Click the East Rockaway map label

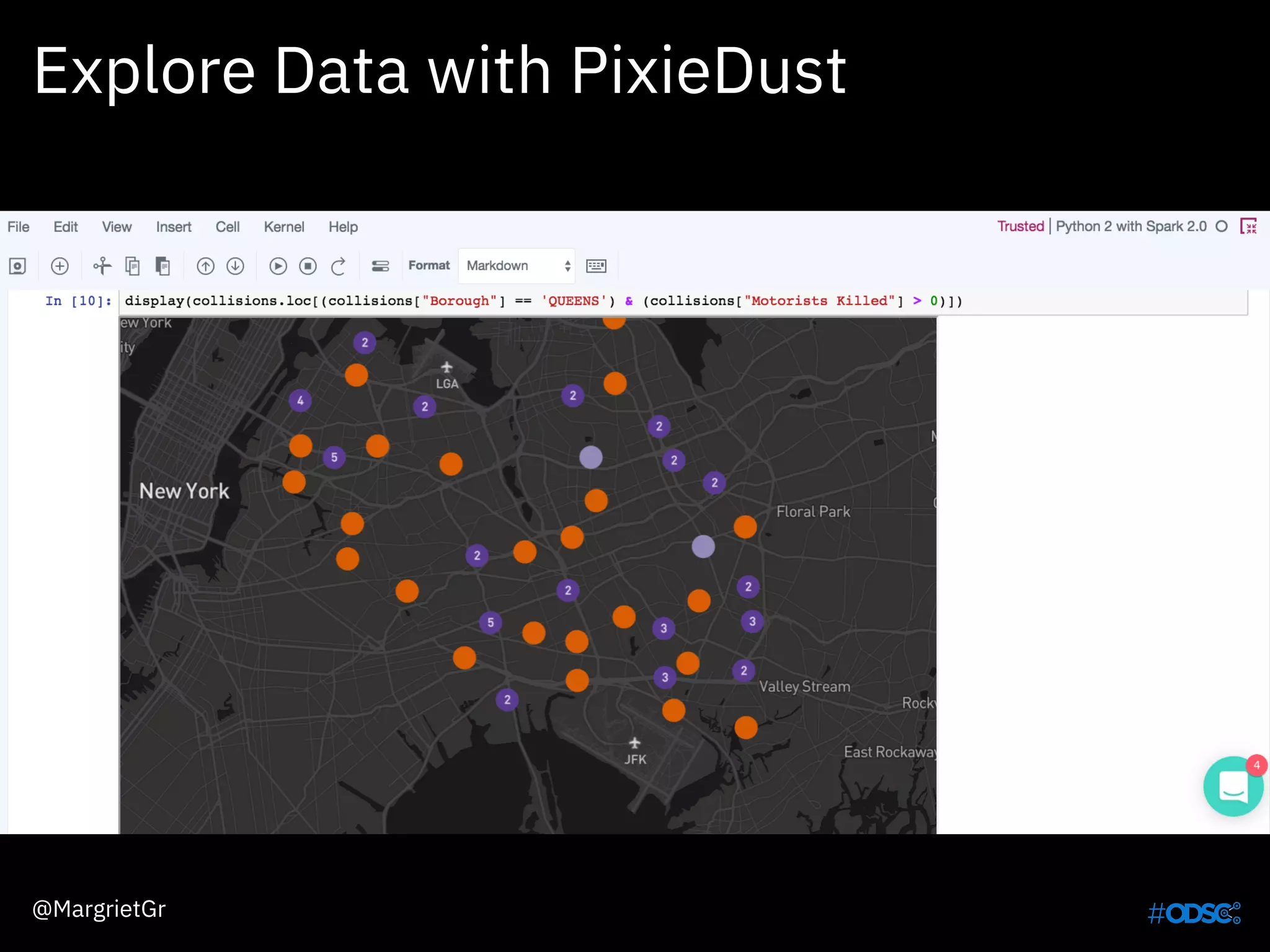[x=890, y=752]
